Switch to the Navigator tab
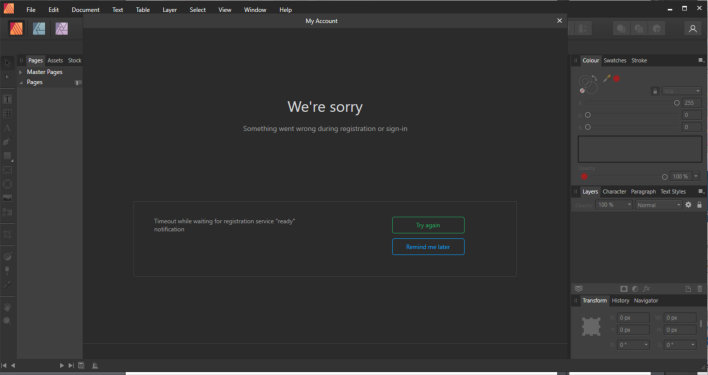 pos(646,301)
